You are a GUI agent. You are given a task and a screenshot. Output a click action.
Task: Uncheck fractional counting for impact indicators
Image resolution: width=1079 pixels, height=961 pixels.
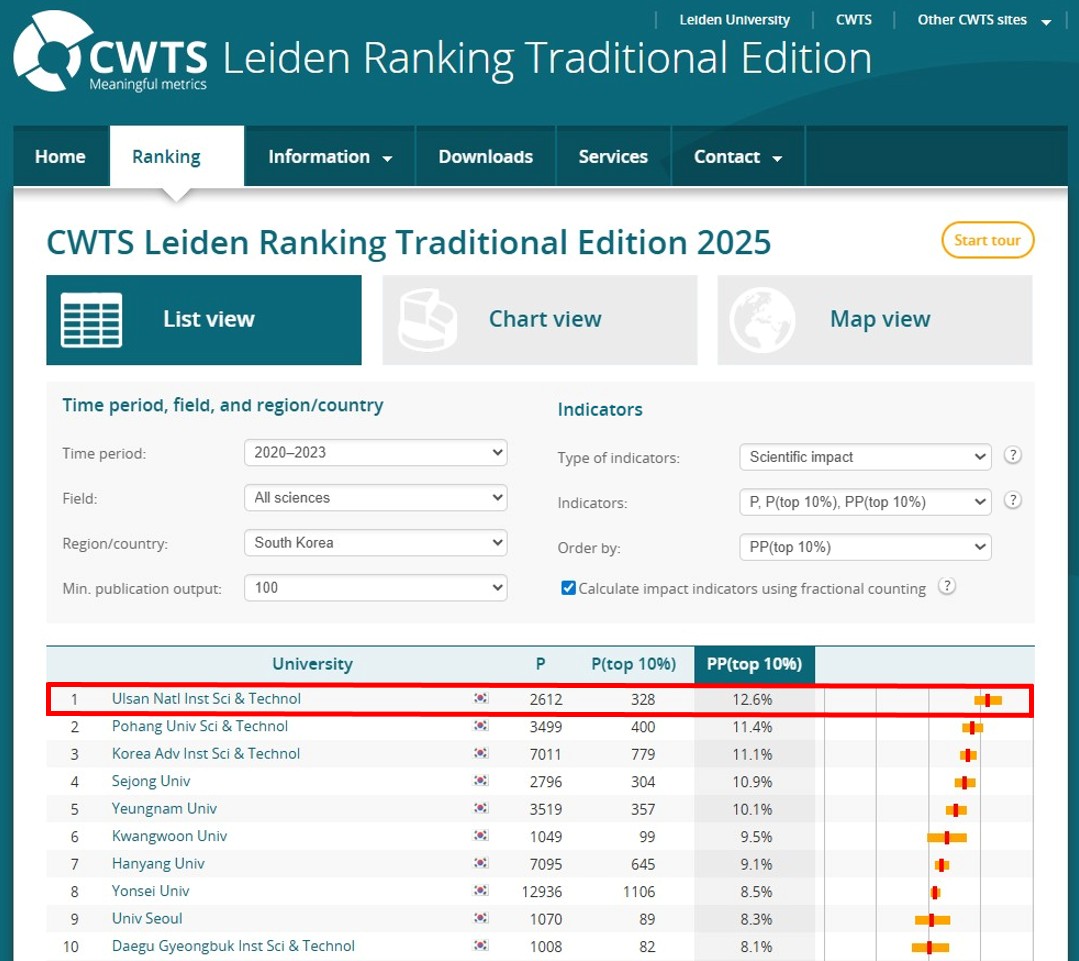568,587
